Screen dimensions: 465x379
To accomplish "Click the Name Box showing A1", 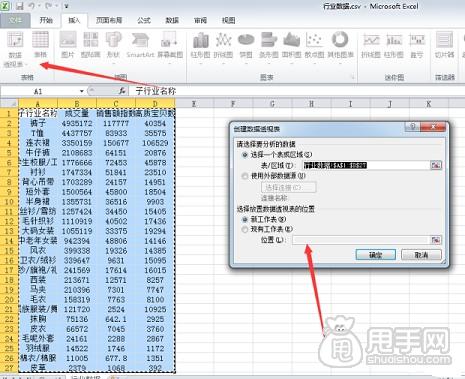I will [x=39, y=91].
